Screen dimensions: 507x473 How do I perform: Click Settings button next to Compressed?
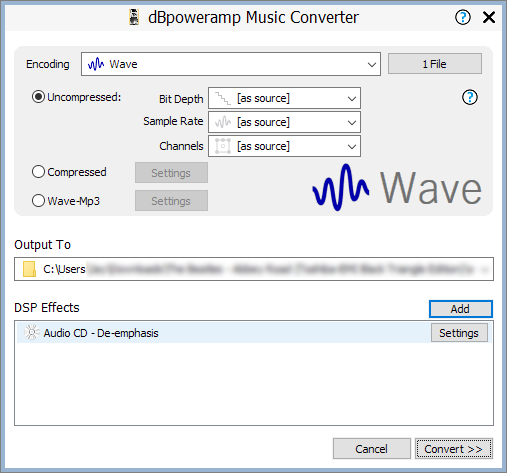[171, 173]
